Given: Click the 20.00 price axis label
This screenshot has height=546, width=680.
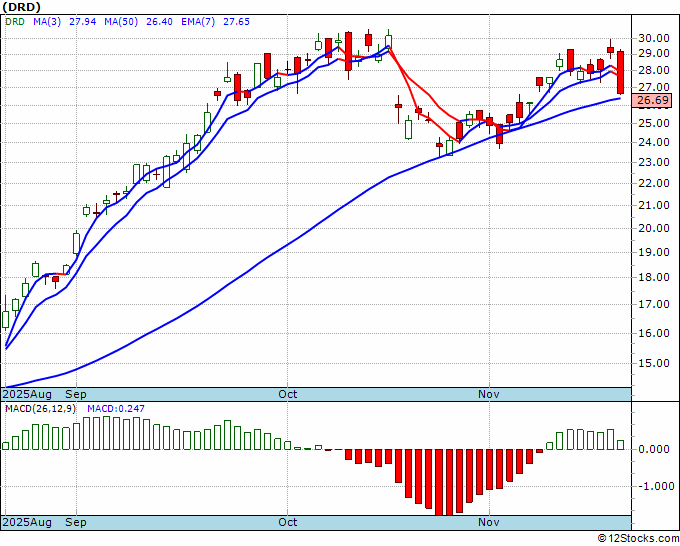Looking at the screenshot, I should [x=654, y=228].
